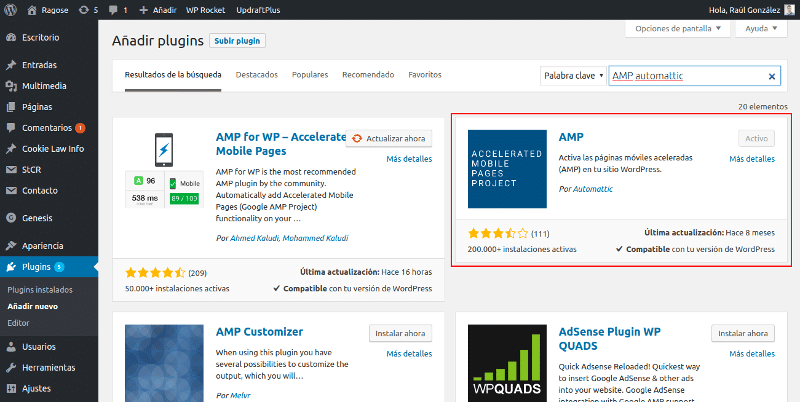
Task: Open Herramientas section
Action: pyautogui.click(x=49, y=367)
